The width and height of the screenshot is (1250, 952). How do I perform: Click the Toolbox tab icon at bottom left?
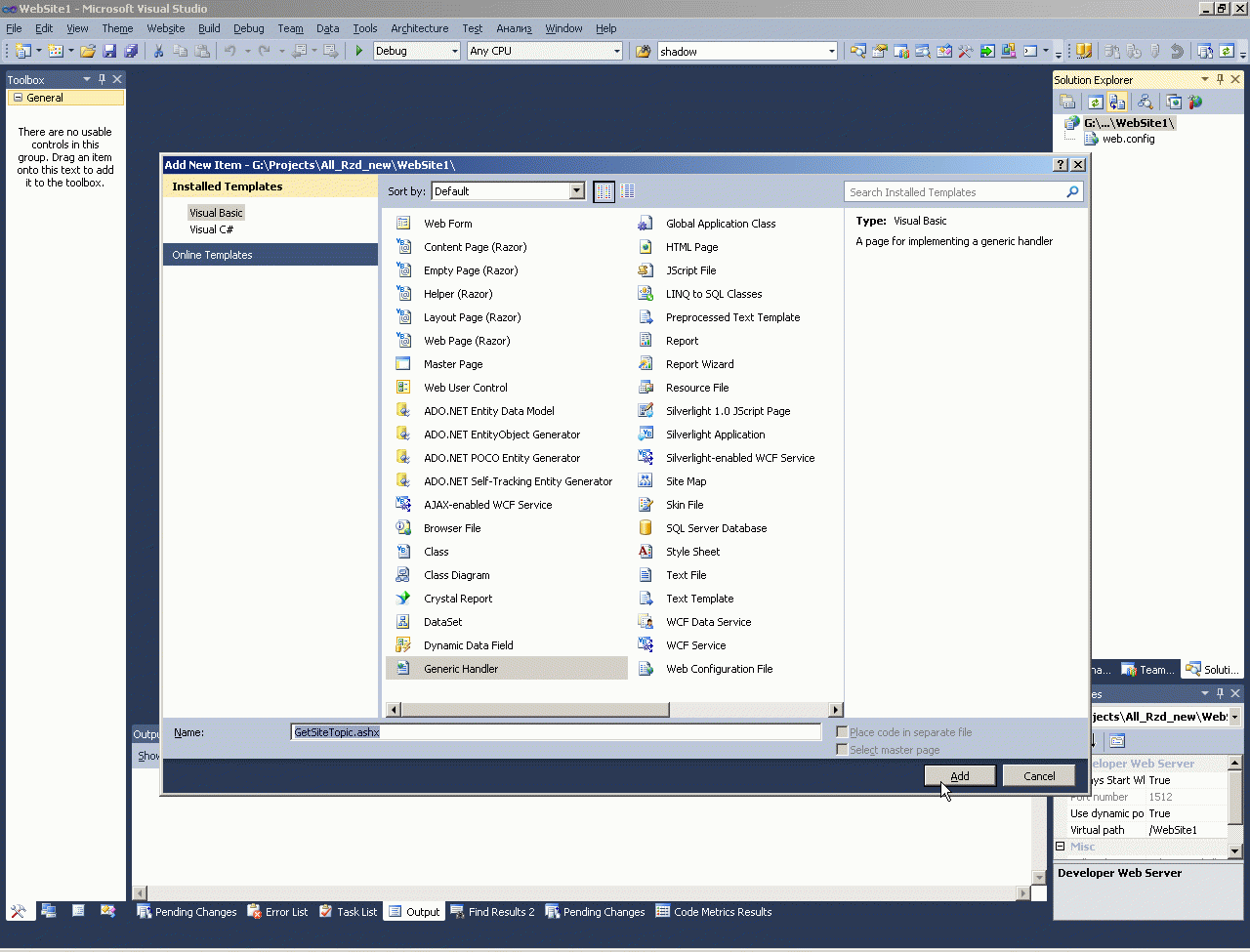(x=19, y=911)
